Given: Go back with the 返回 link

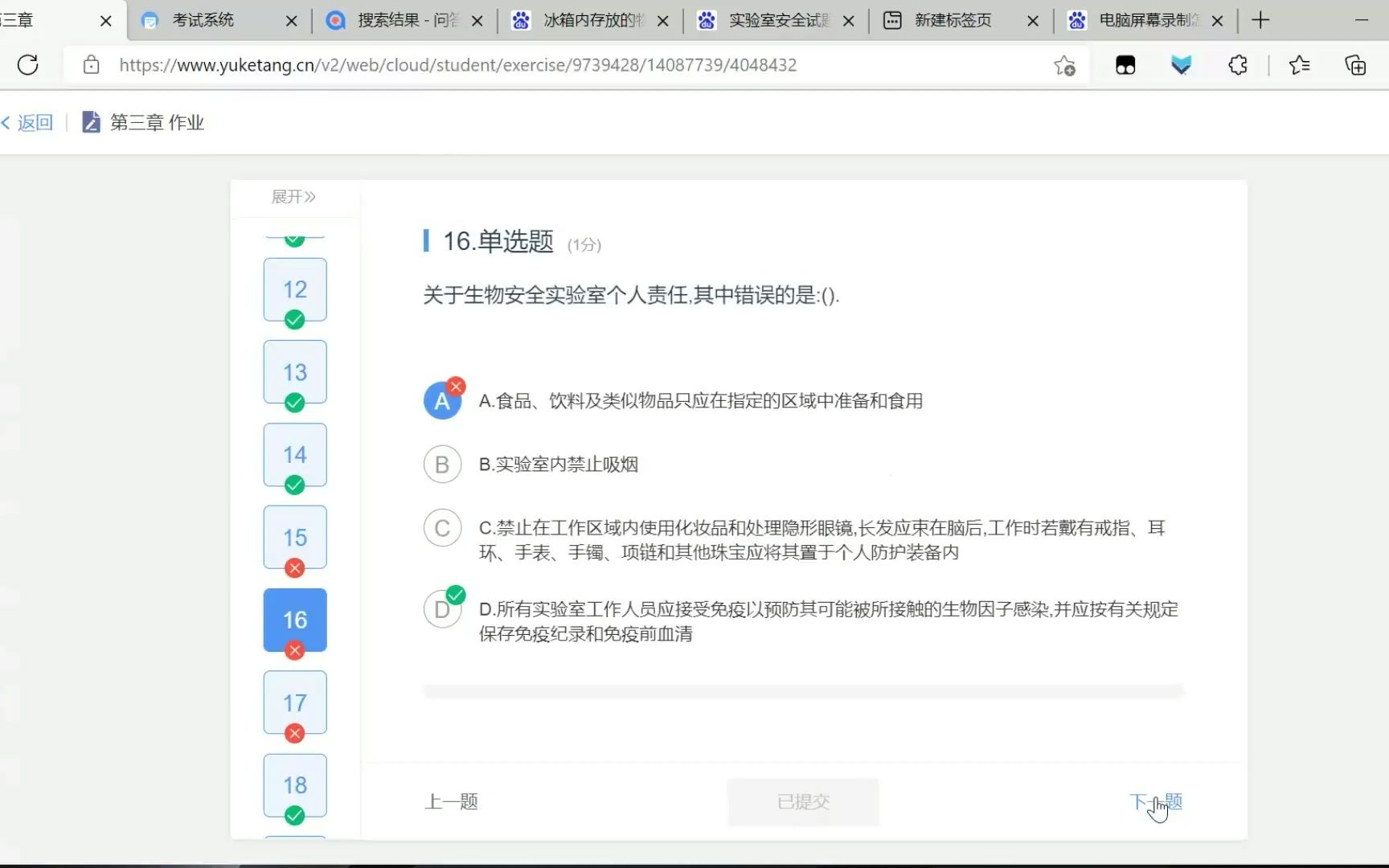Looking at the screenshot, I should click(27, 122).
